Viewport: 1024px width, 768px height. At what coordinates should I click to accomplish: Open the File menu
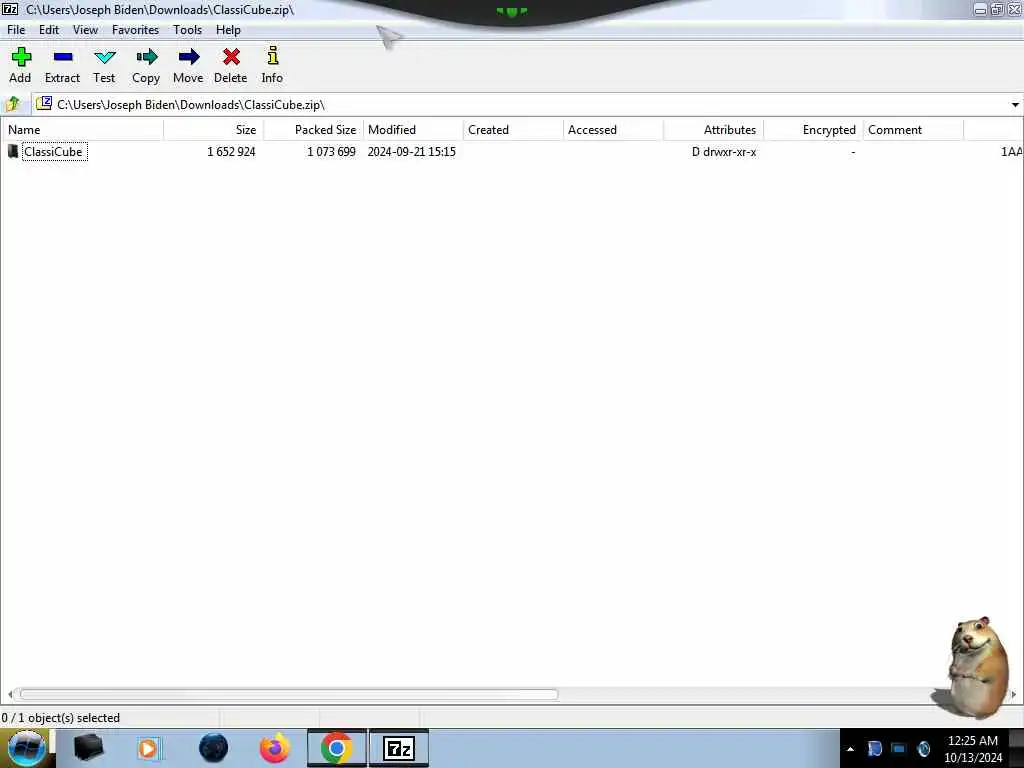(16, 30)
